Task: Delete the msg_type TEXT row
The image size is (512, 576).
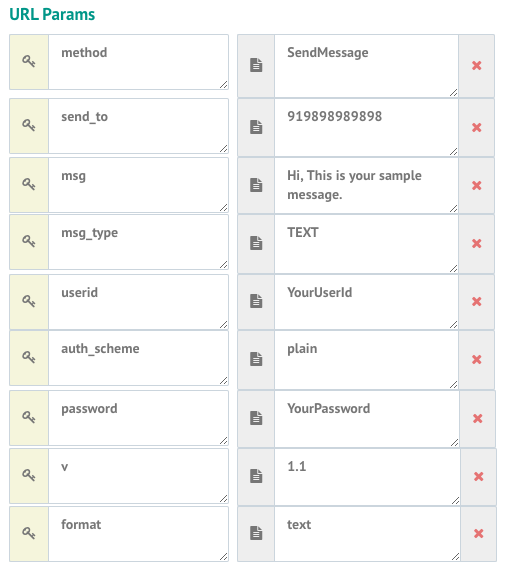Action: (476, 244)
